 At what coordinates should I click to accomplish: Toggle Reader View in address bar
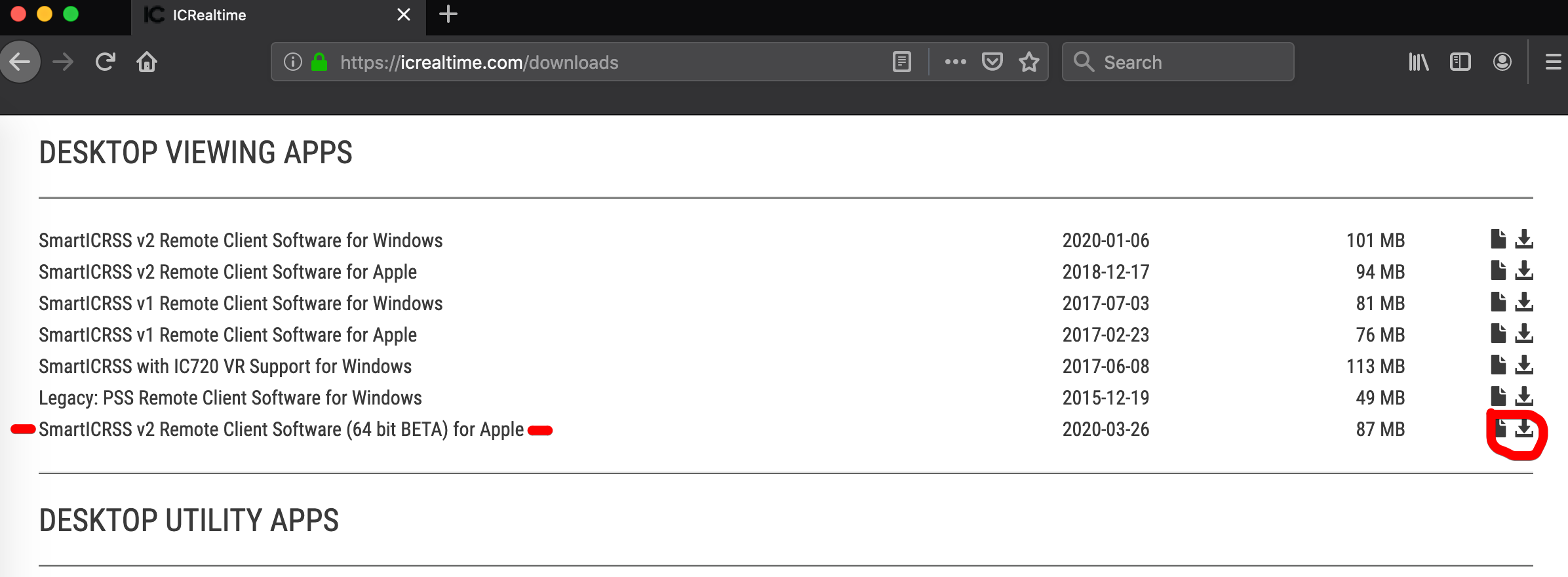coord(902,62)
